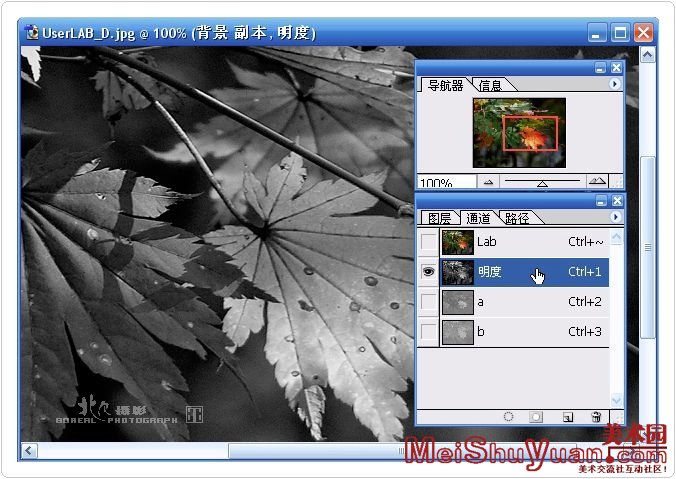Image resolution: width=676 pixels, height=479 pixels.
Task: Switch to the 图层 tab
Action: tap(439, 218)
